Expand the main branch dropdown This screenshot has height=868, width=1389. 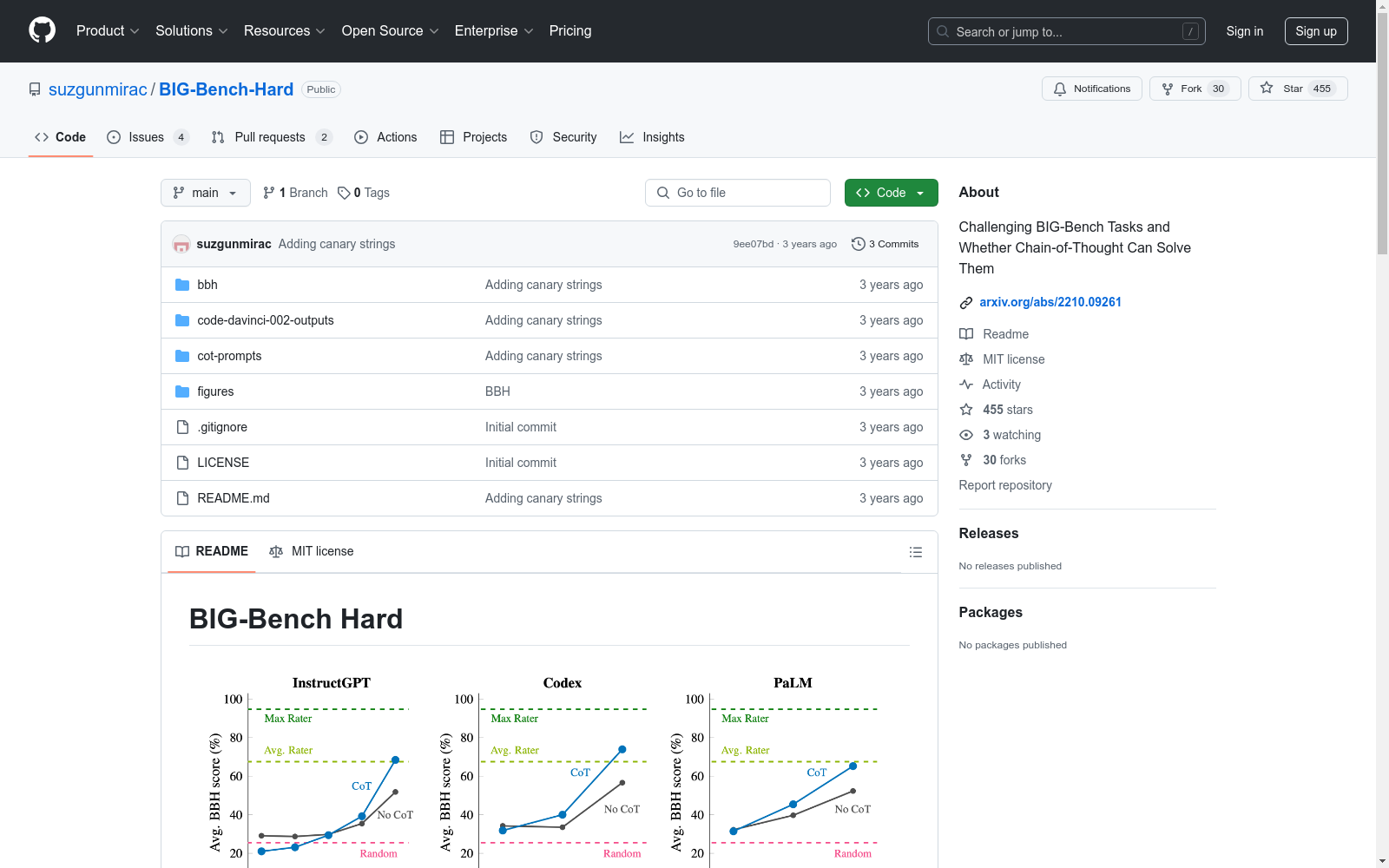pyautogui.click(x=205, y=193)
